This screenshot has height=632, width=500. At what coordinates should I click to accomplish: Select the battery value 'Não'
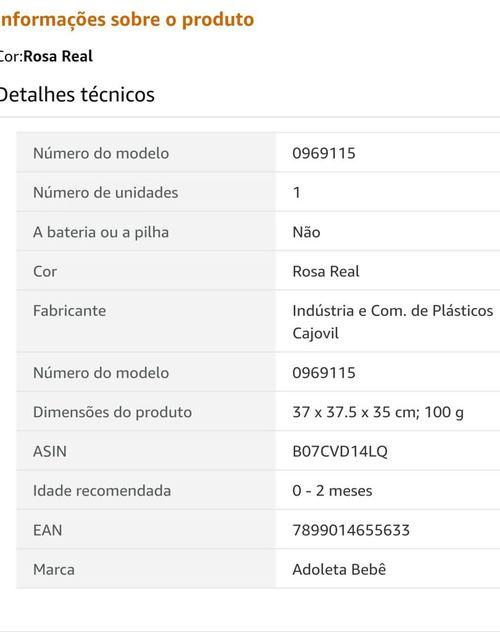coord(306,232)
